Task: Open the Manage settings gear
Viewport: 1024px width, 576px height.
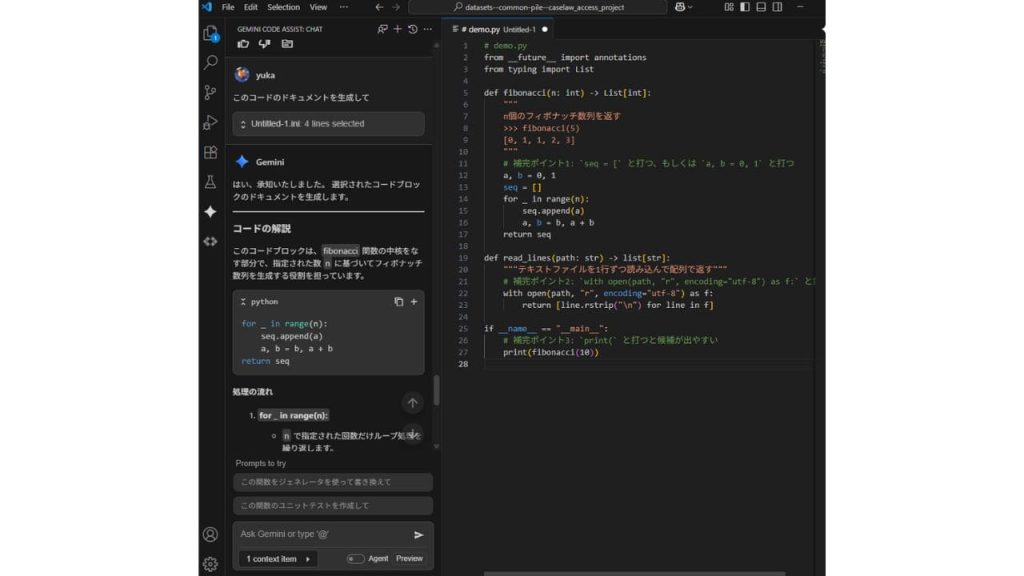Action: (x=210, y=564)
